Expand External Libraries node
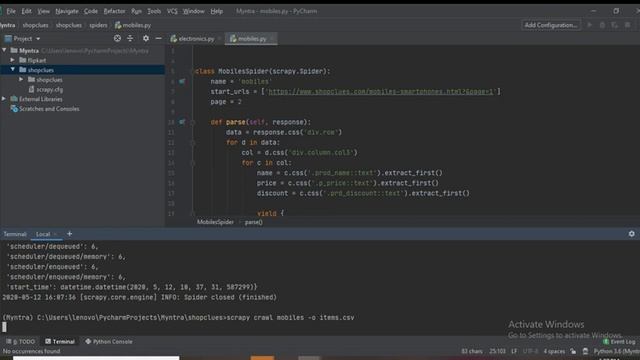Viewport: 640px width, 360px height. [x=4, y=99]
